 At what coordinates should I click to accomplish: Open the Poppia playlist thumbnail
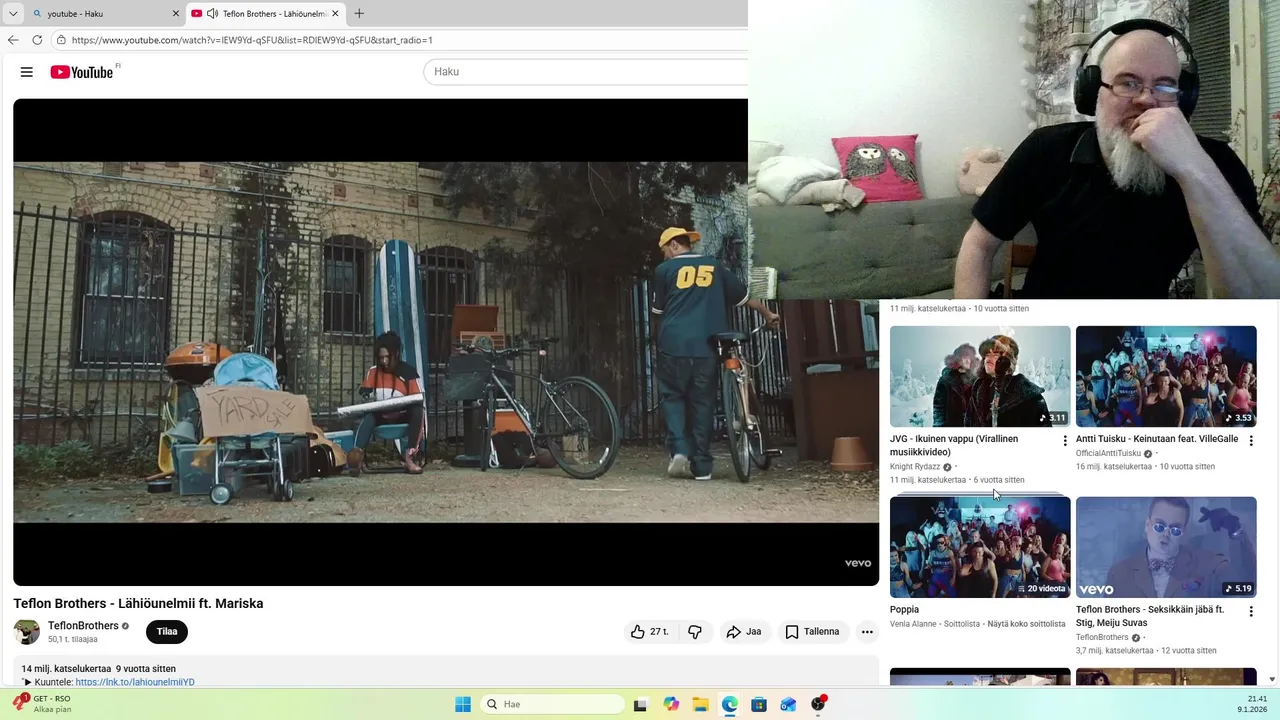(980, 547)
